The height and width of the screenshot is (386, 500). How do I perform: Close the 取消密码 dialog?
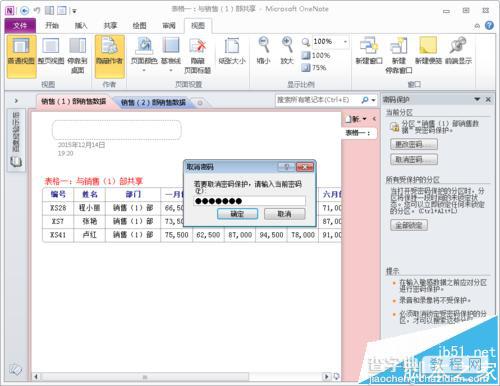click(305, 167)
